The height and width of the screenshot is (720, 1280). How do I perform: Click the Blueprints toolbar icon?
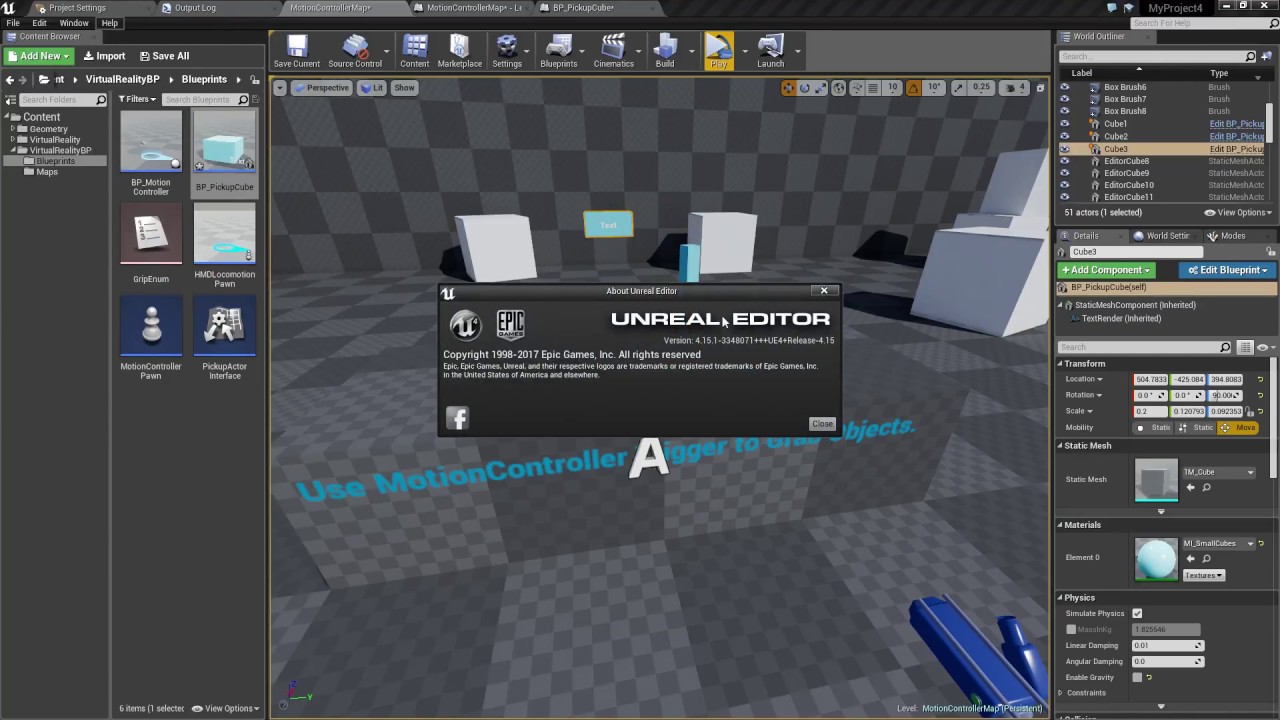(559, 51)
